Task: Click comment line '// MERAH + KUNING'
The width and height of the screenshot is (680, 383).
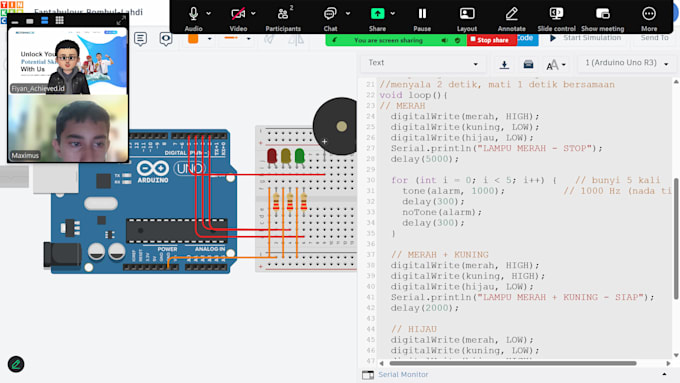Action: pyautogui.click(x=440, y=255)
